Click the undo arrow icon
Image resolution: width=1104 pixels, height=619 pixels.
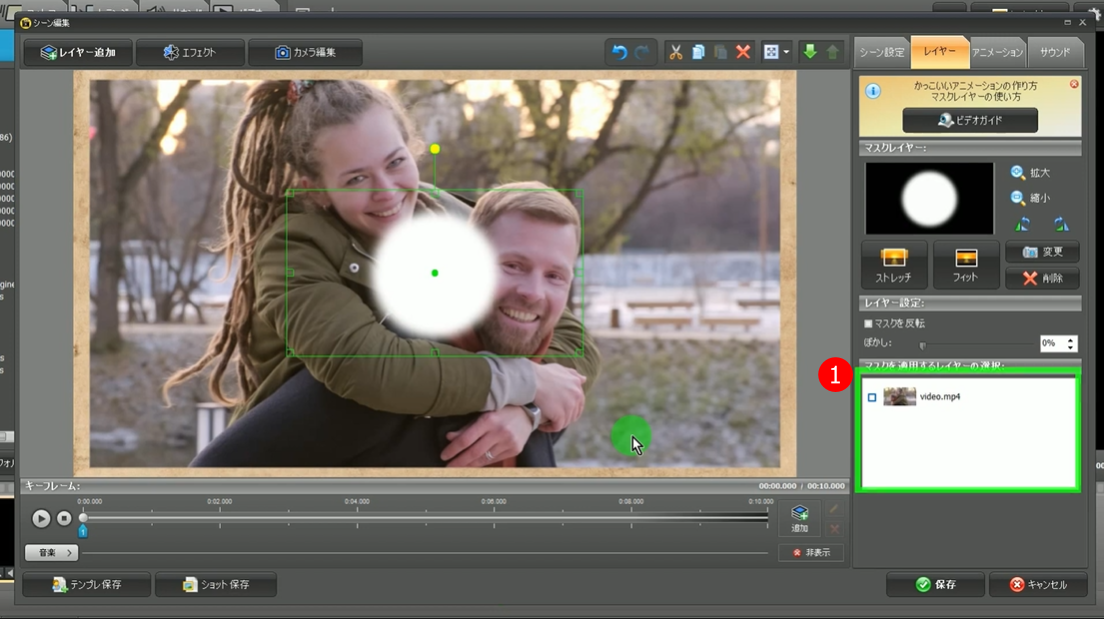(620, 52)
